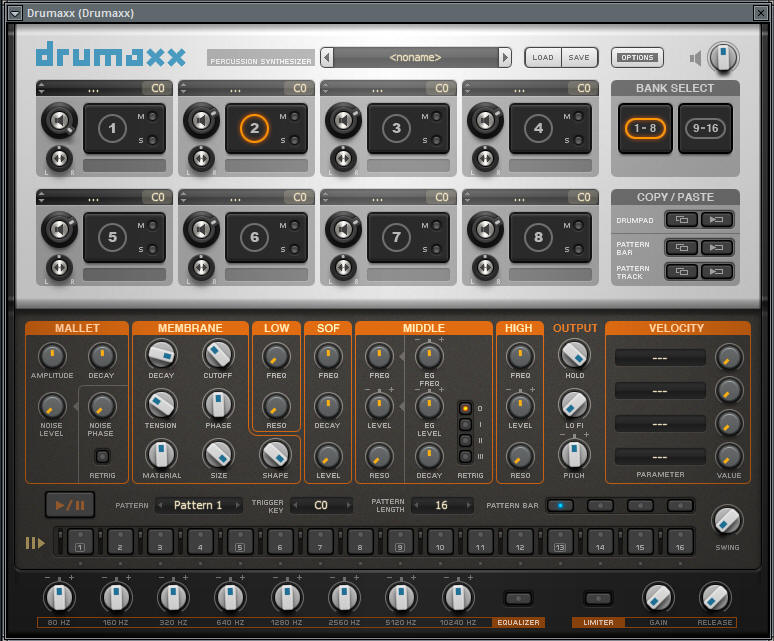Select drum pad 7
This screenshot has width=774, height=641.
pos(396,238)
